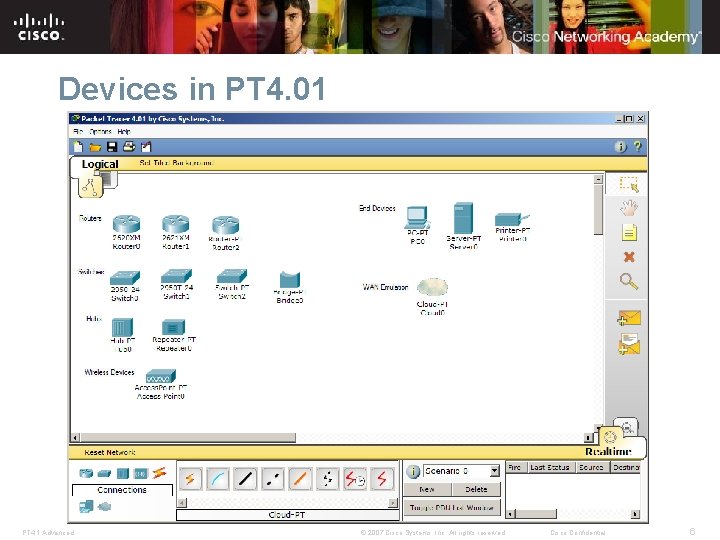Click the New scenario button
This screenshot has width=720, height=540.
pos(427,489)
